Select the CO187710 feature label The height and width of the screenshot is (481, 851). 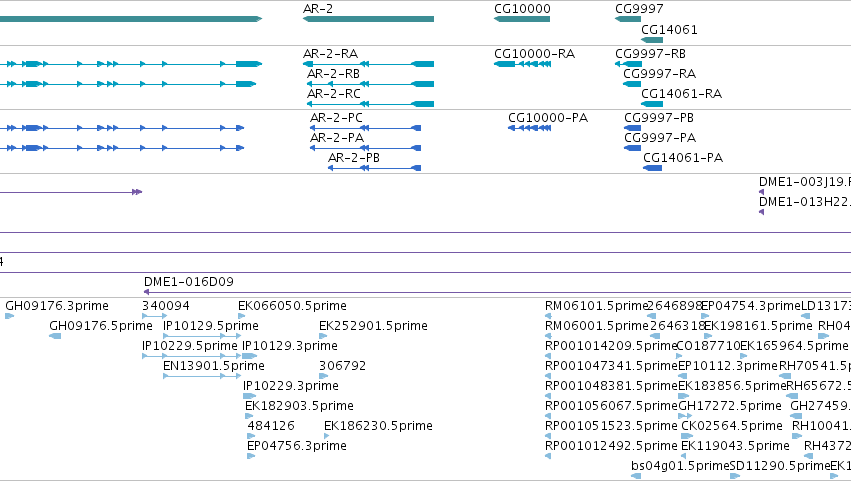[708, 346]
